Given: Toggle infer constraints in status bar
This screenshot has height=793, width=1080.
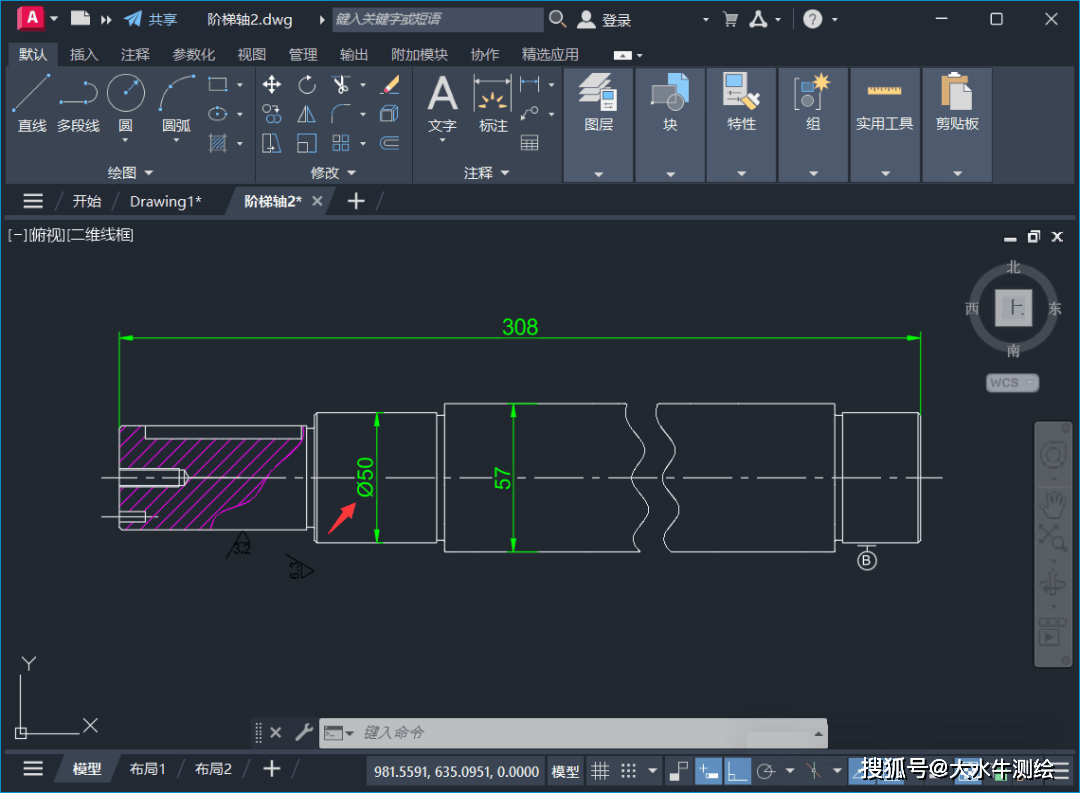Looking at the screenshot, I should click(x=678, y=771).
